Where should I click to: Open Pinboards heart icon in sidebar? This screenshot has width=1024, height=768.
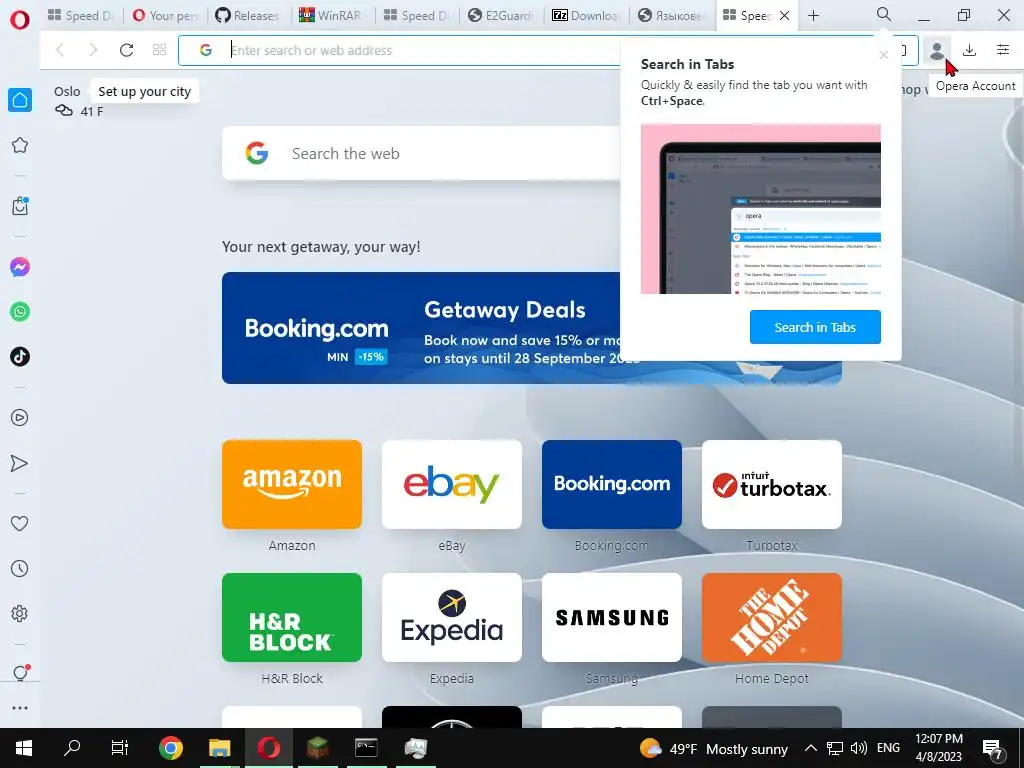point(20,523)
